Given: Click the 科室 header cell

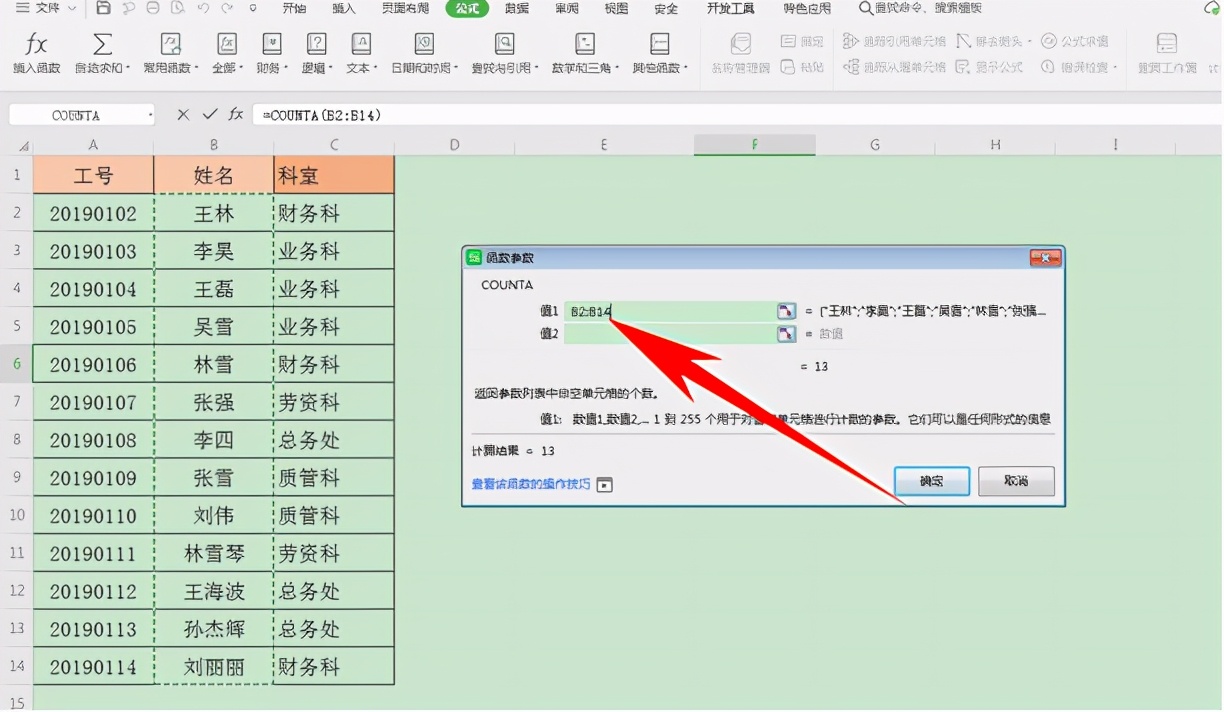Looking at the screenshot, I should (334, 175).
